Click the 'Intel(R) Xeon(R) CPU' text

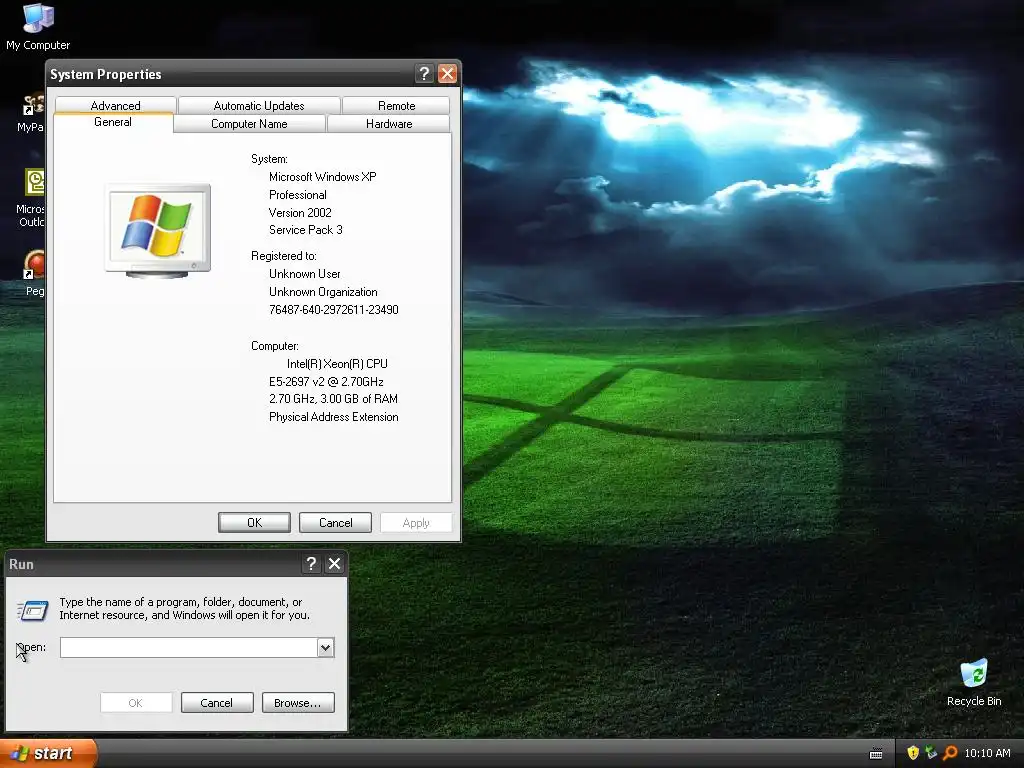337,364
